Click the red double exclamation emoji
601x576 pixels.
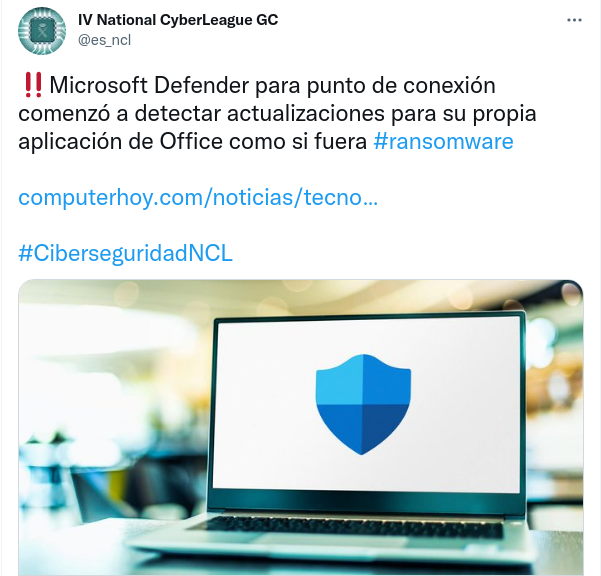click(33, 85)
